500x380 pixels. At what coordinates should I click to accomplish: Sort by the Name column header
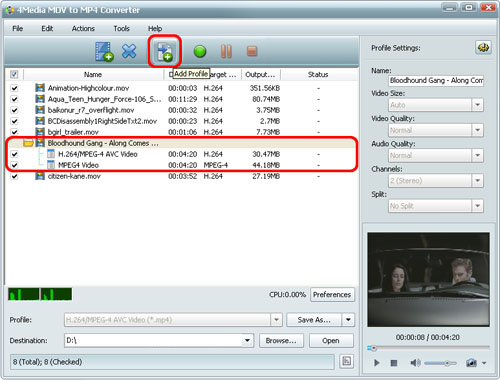tap(93, 74)
